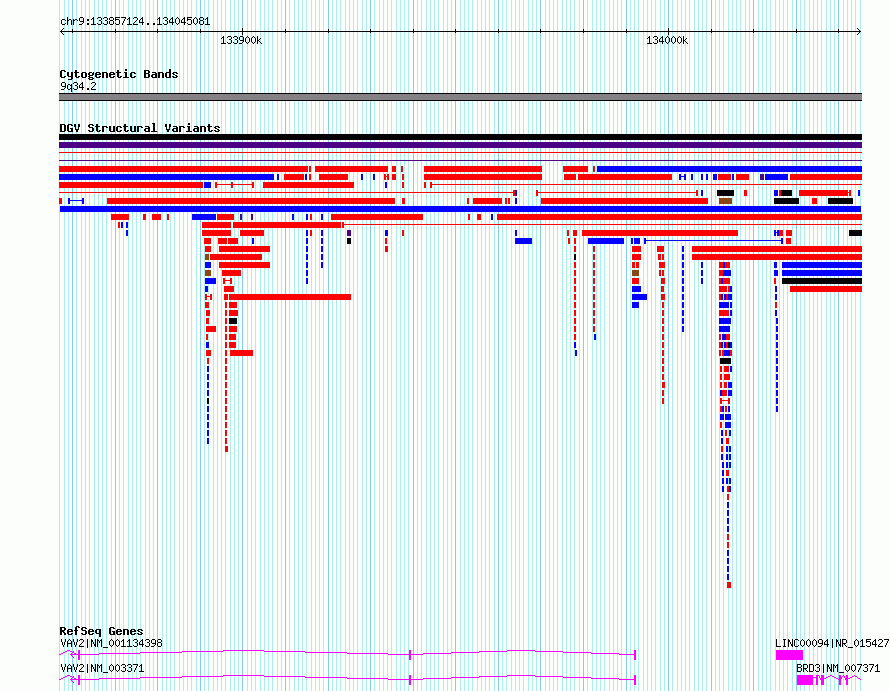The width and height of the screenshot is (890, 691).
Task: Click the VAV2|NM_003371 gene label
Action: (x=102, y=668)
